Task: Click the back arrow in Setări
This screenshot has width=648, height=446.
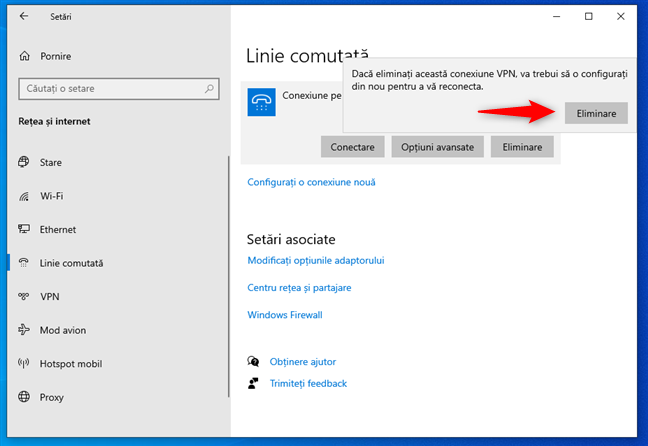Action: click(24, 17)
